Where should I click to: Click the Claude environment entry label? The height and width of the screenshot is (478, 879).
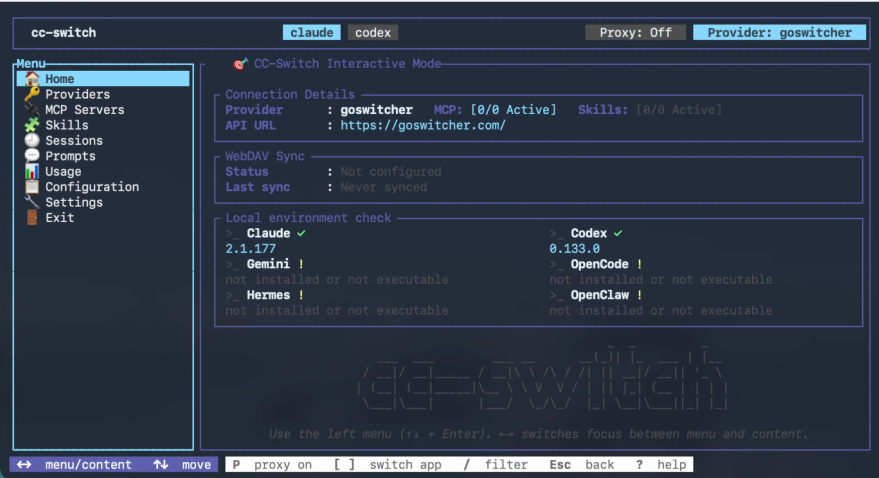(269, 233)
